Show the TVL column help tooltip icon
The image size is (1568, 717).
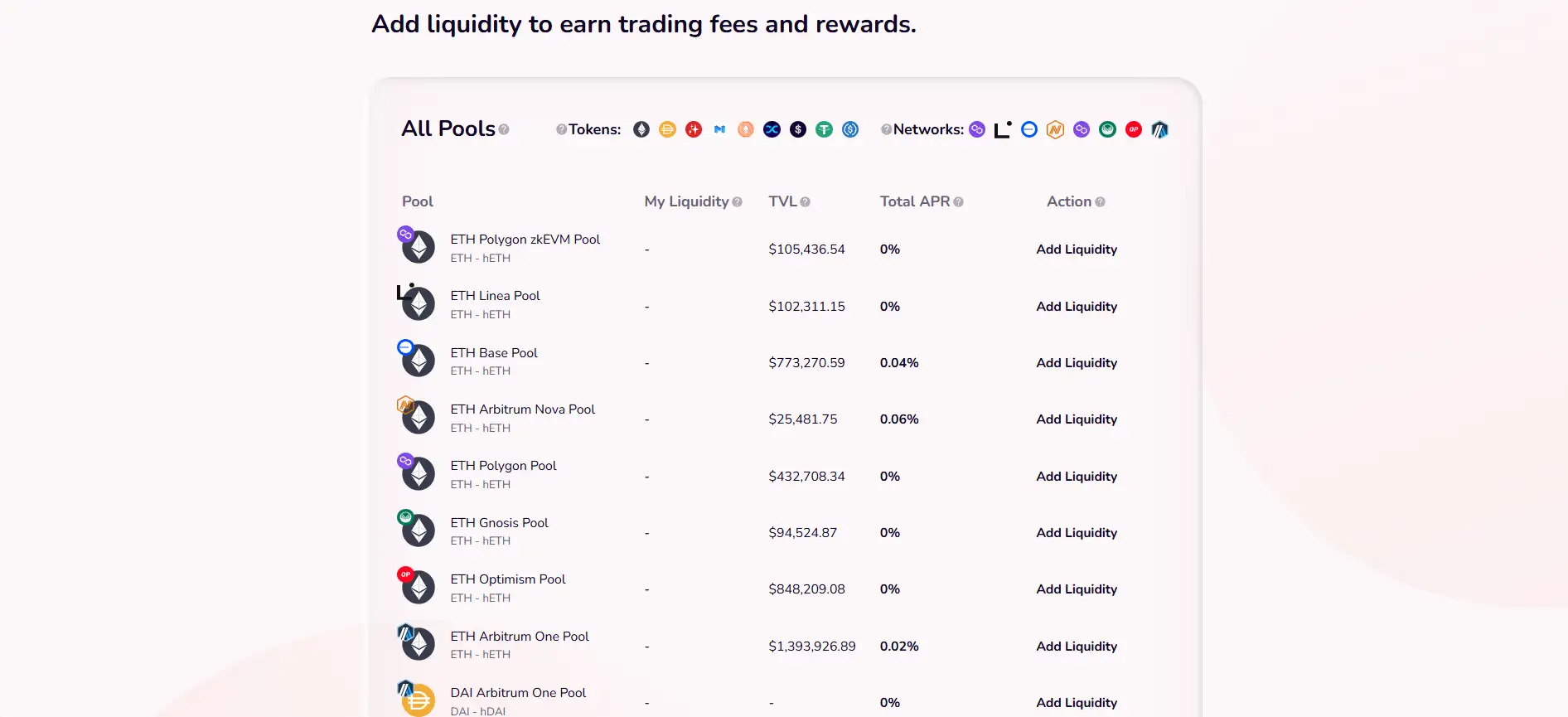(x=806, y=202)
